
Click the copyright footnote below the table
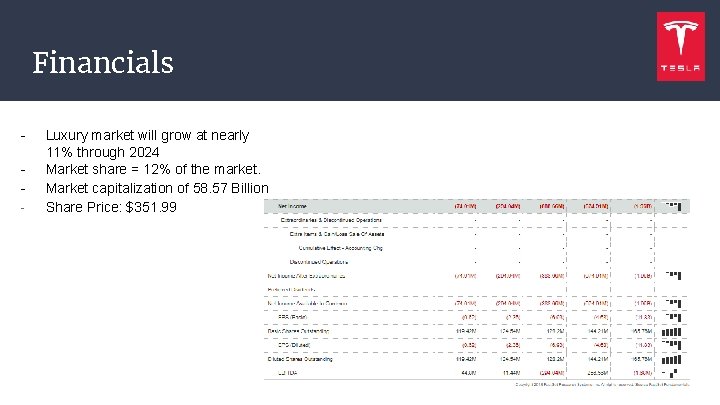point(602,385)
